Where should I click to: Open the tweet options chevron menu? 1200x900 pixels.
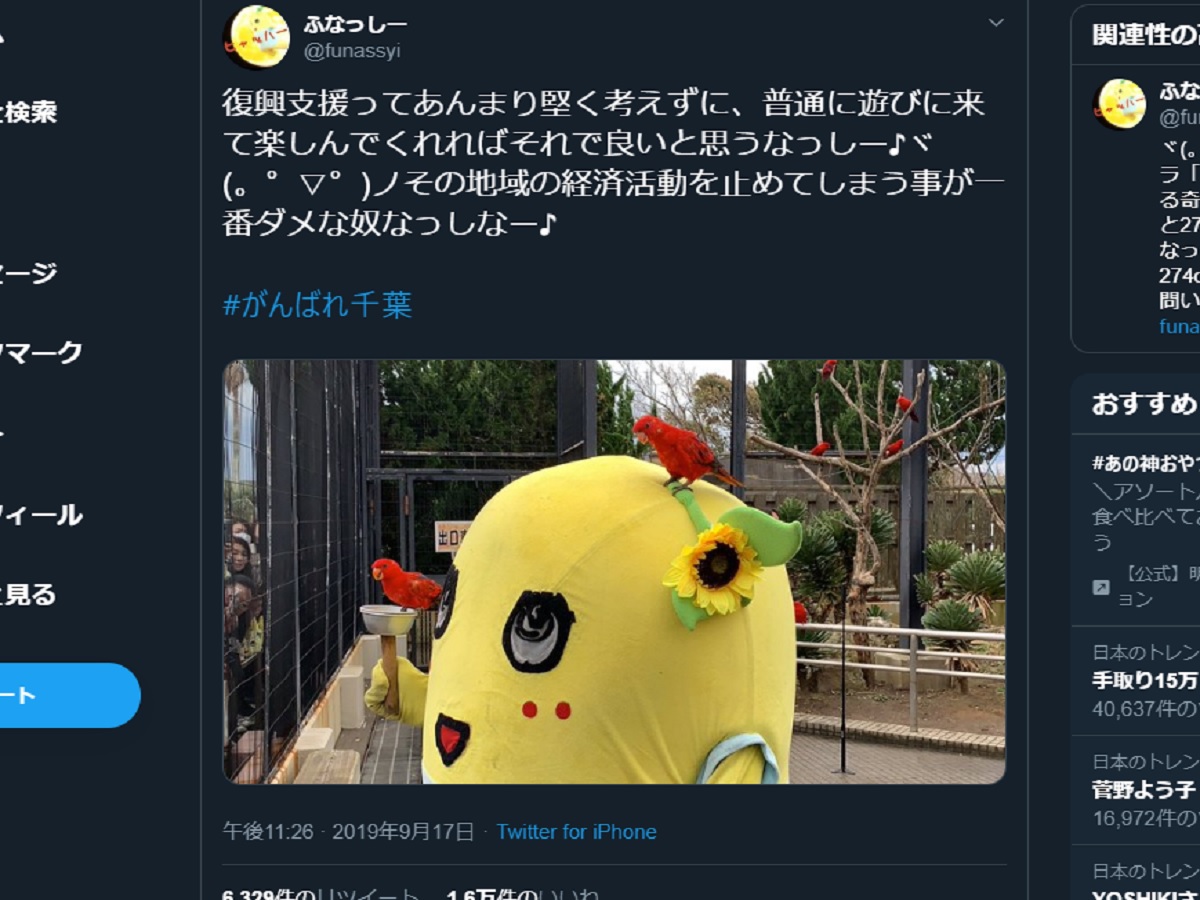pos(996,22)
